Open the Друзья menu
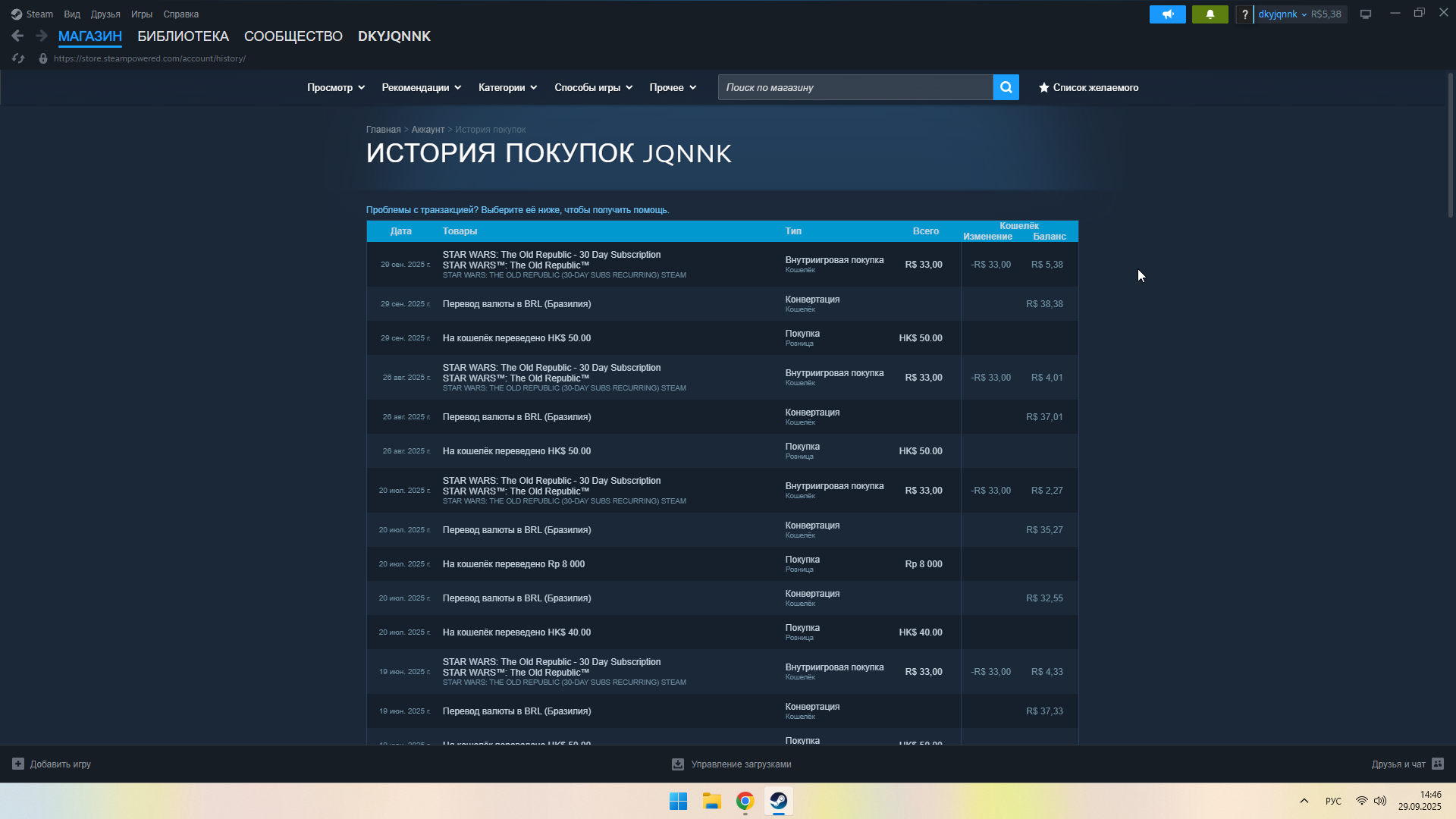This screenshot has height=819, width=1456. click(105, 14)
